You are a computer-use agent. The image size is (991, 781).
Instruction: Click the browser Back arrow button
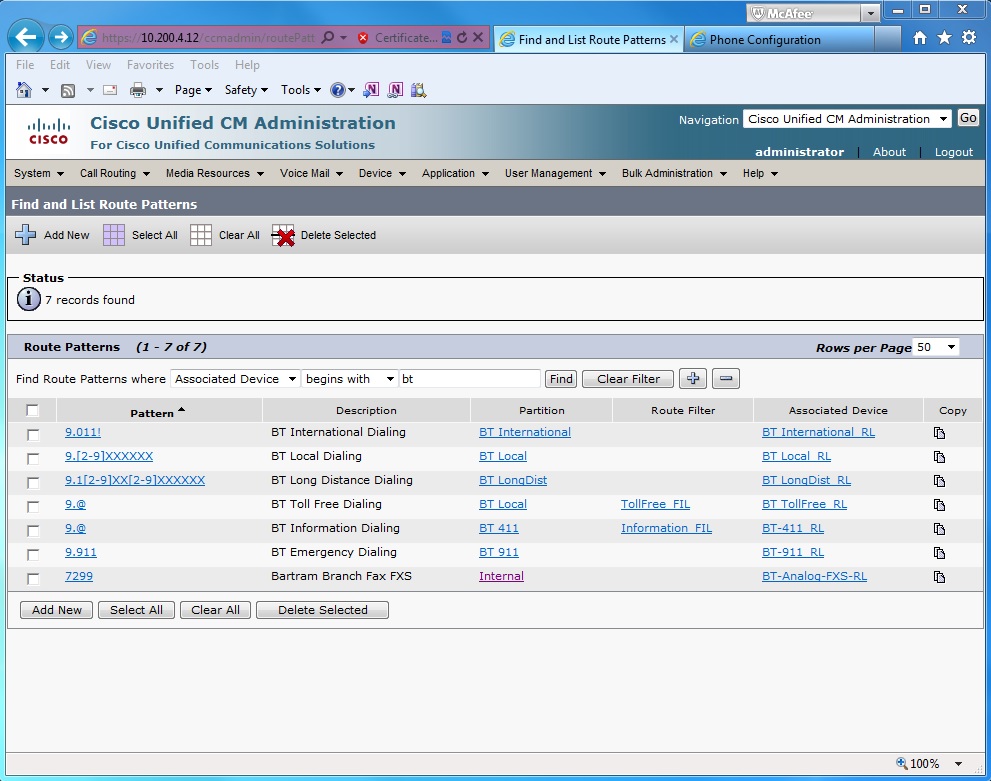(26, 37)
